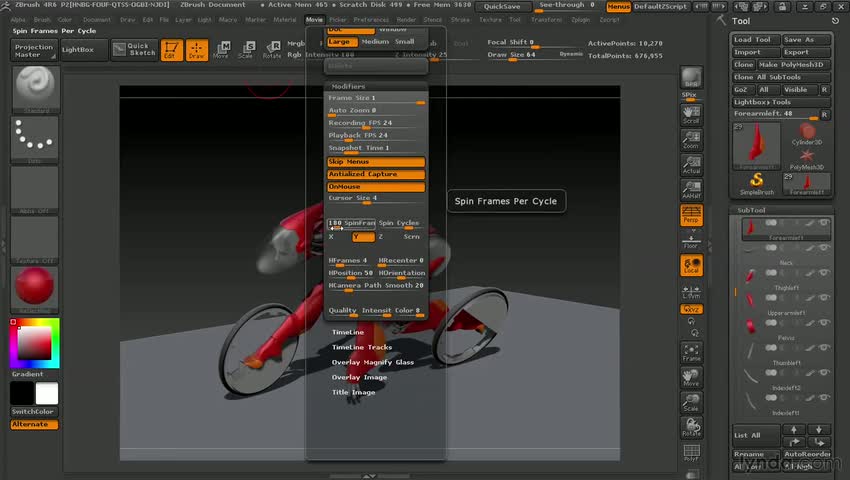The image size is (850, 480).
Task: Select the Move transform icon in top shelf
Action: (x=221, y=50)
